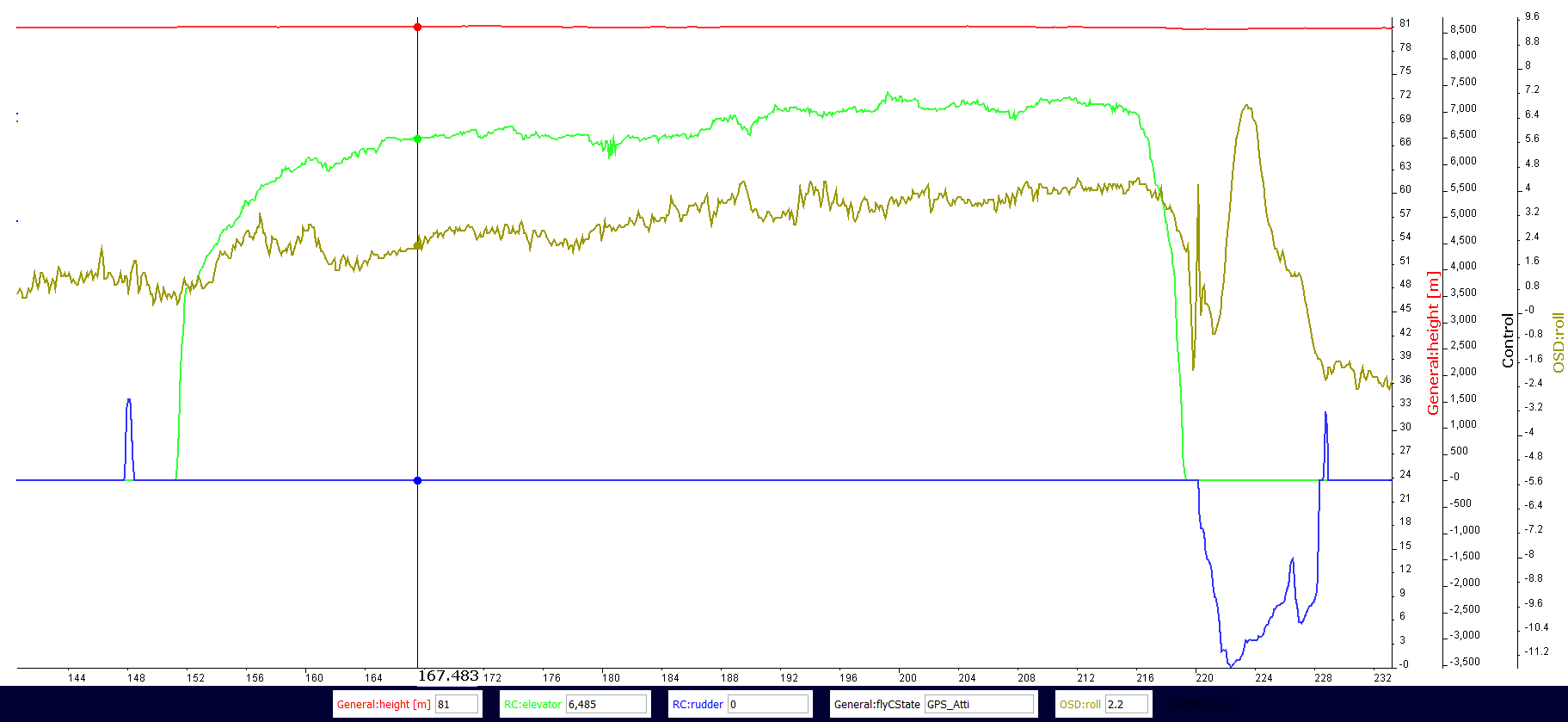Click the 81 tick on height axis
This screenshot has height=722, width=1568.
(1405, 23)
